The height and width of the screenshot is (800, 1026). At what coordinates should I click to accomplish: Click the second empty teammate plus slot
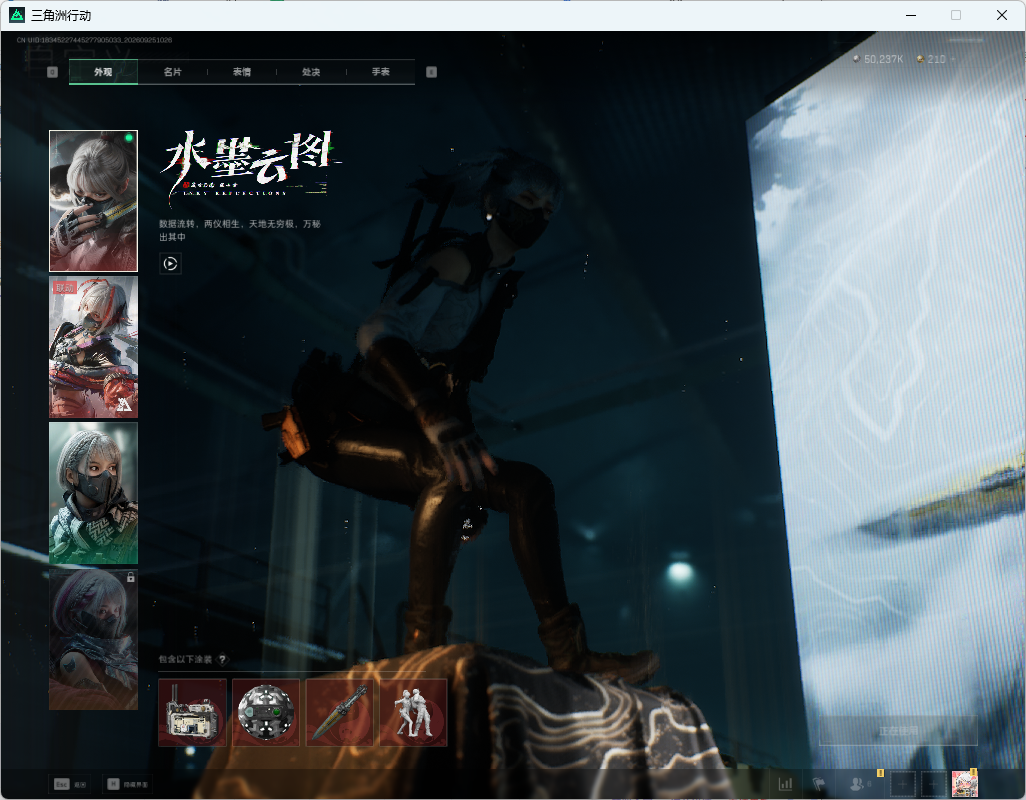tap(934, 783)
